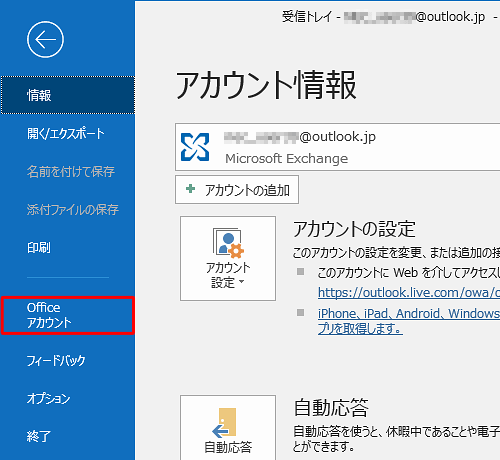Open the iPhone, iPad, Android app link
Image resolution: width=500 pixels, height=460 pixels.
pos(409,321)
